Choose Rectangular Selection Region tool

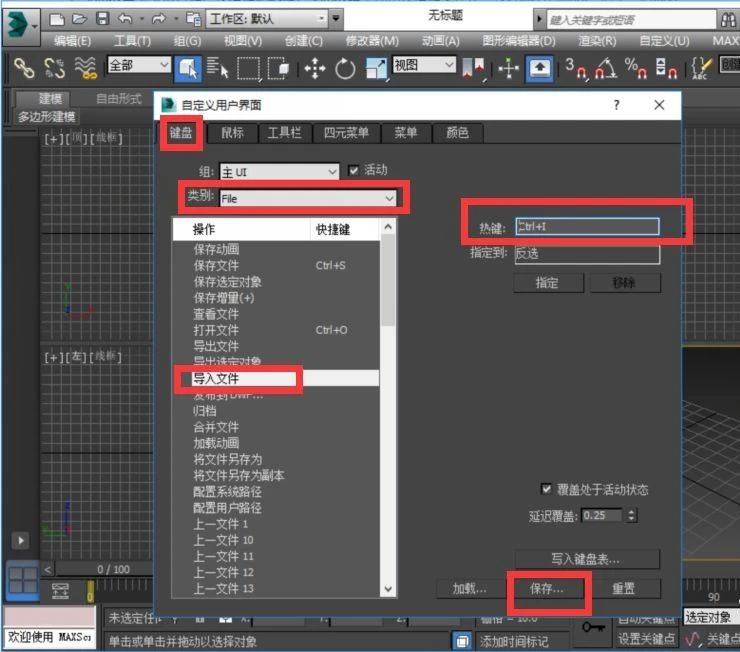coord(248,68)
